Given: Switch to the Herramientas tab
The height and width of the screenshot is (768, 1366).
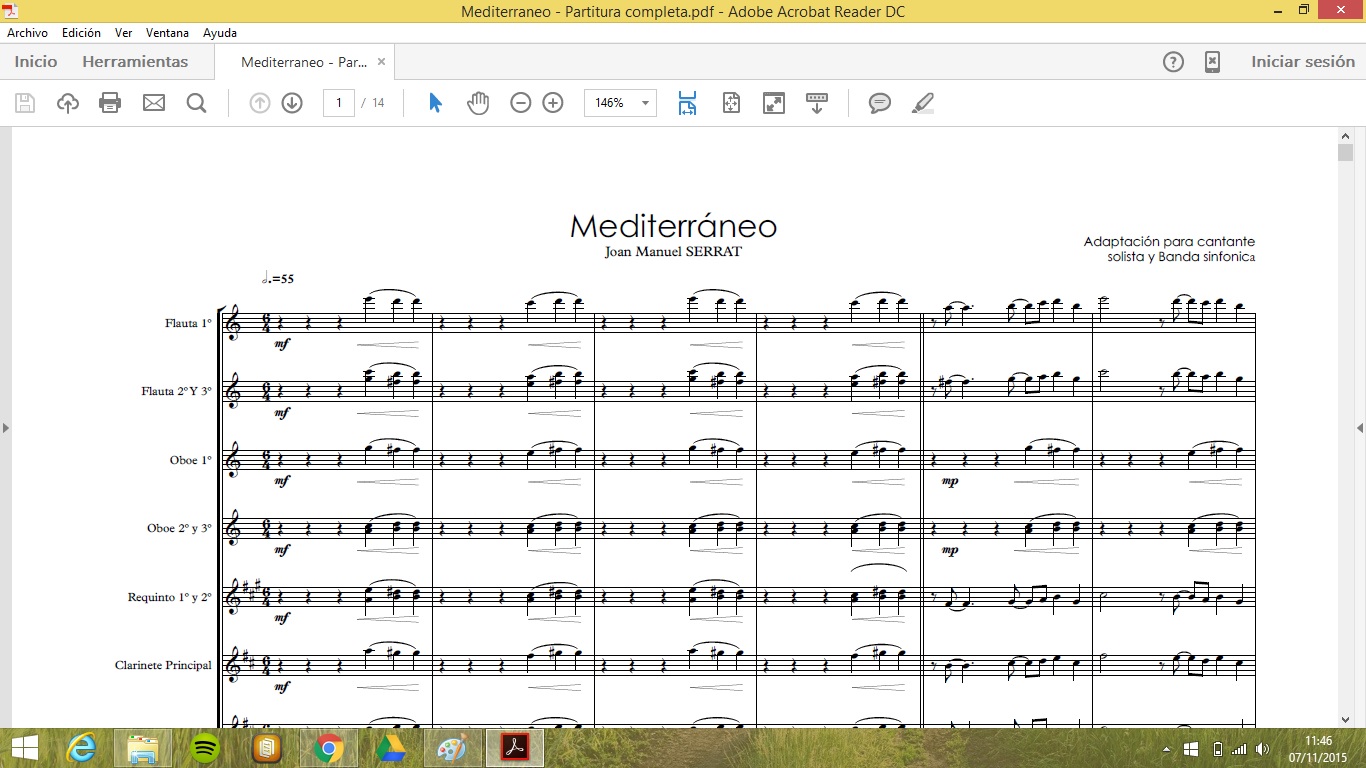Looking at the screenshot, I should (x=135, y=62).
